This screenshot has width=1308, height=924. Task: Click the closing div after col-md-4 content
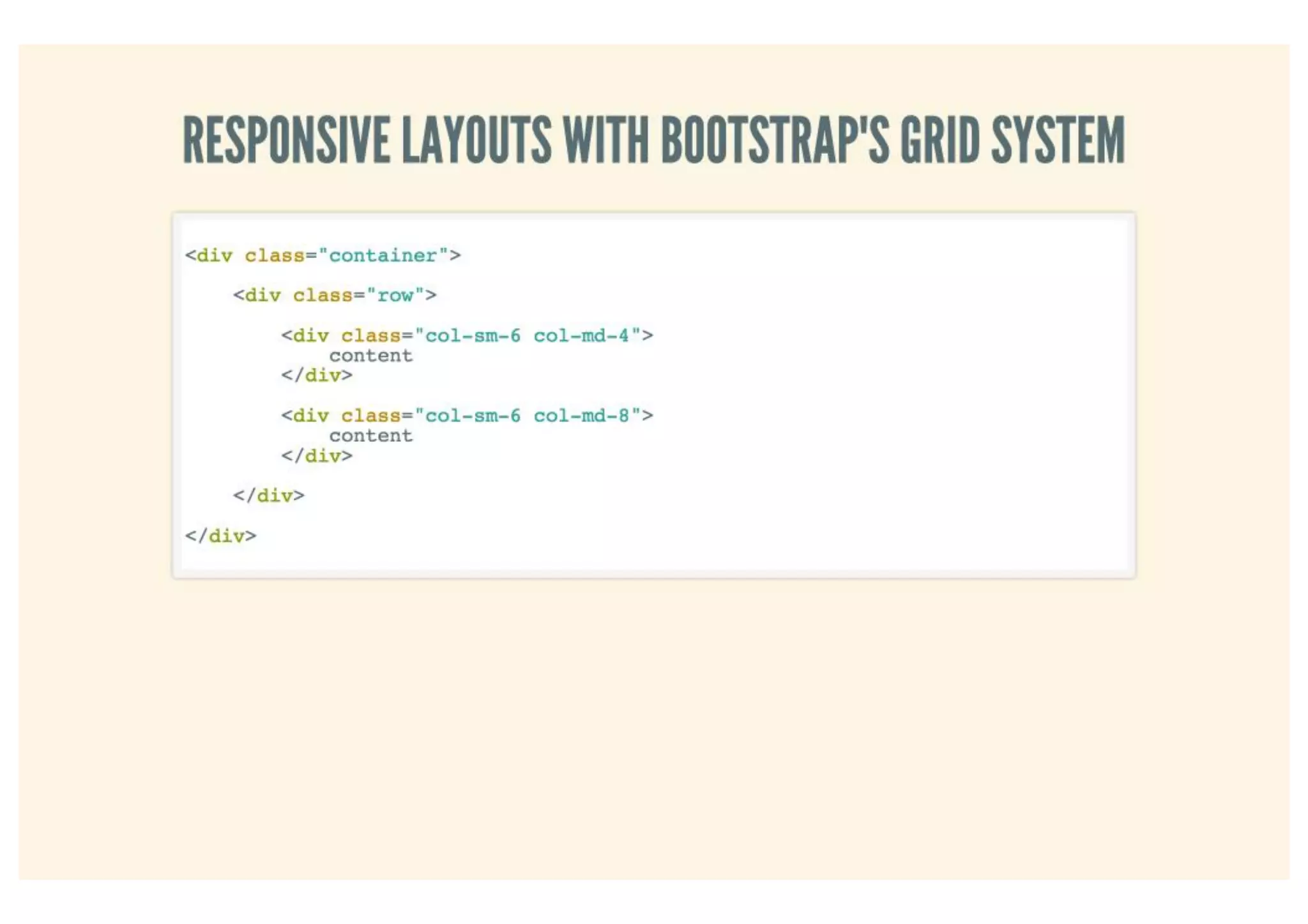[x=317, y=375]
